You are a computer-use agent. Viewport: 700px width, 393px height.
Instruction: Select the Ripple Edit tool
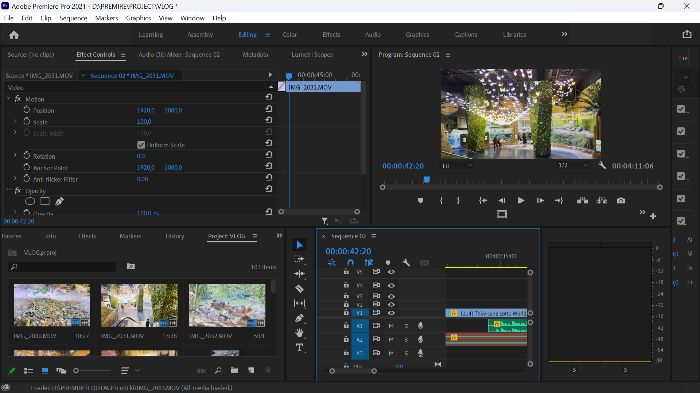click(300, 274)
